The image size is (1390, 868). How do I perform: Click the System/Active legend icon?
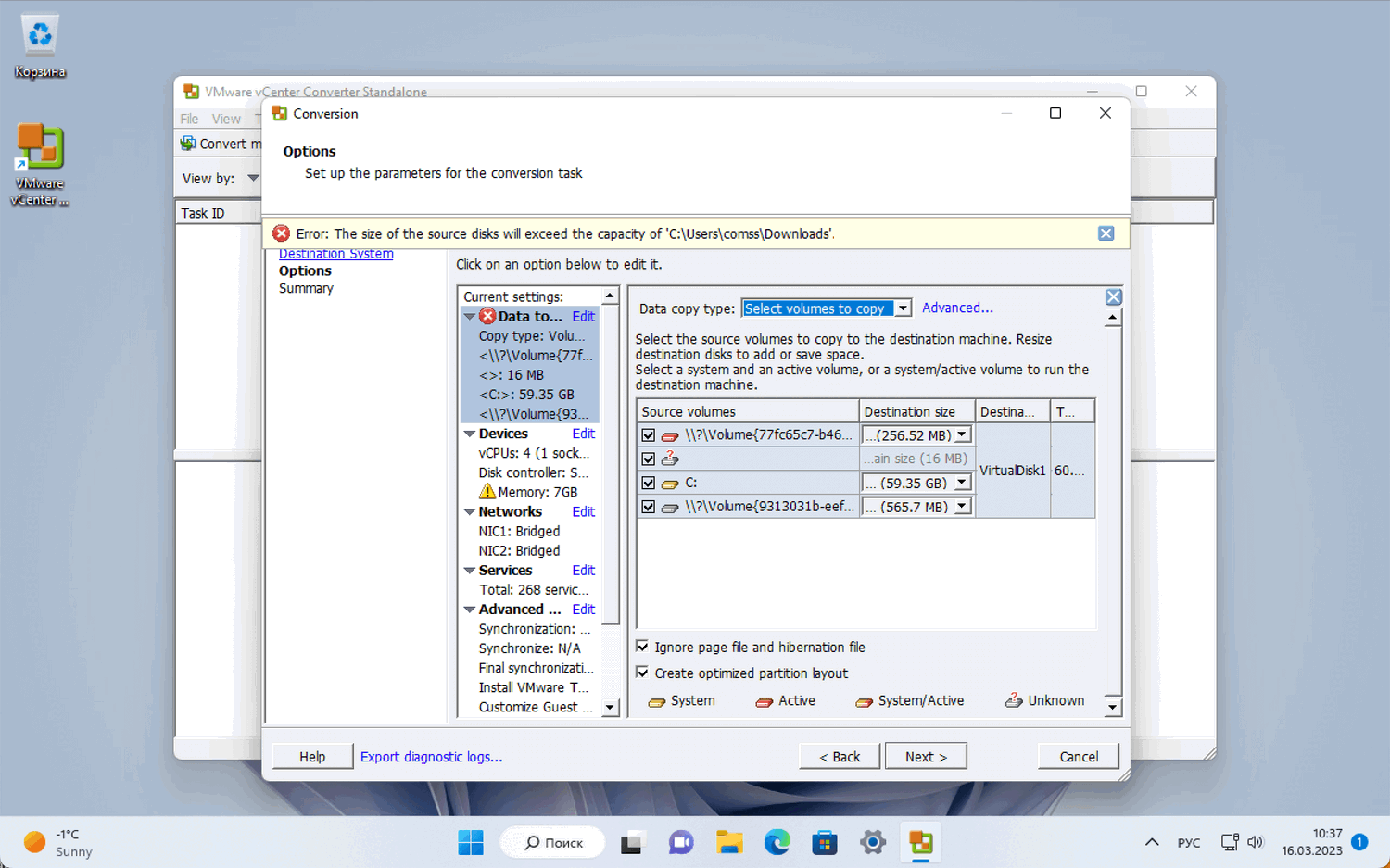pyautogui.click(x=864, y=701)
